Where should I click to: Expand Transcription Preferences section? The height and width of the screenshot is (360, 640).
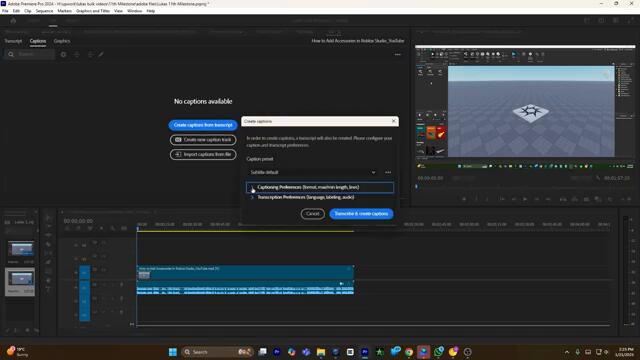[x=252, y=197]
